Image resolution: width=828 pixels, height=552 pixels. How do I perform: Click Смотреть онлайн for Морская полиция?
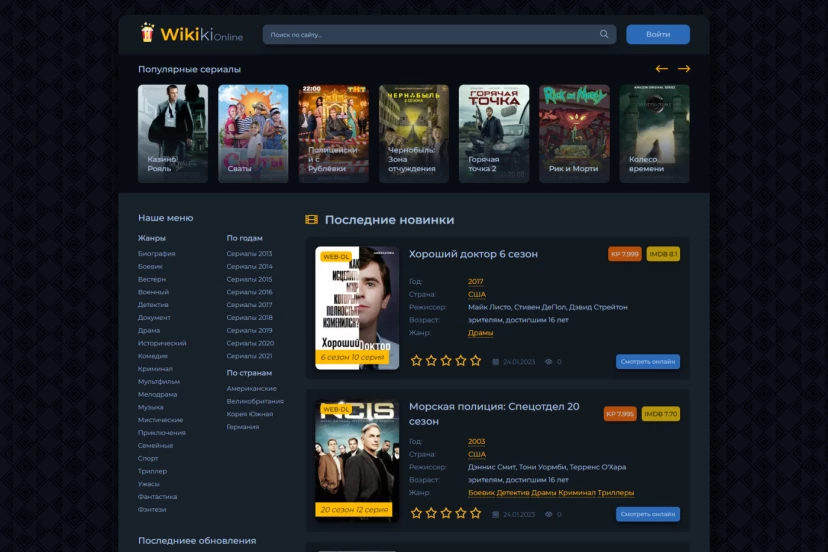647,514
